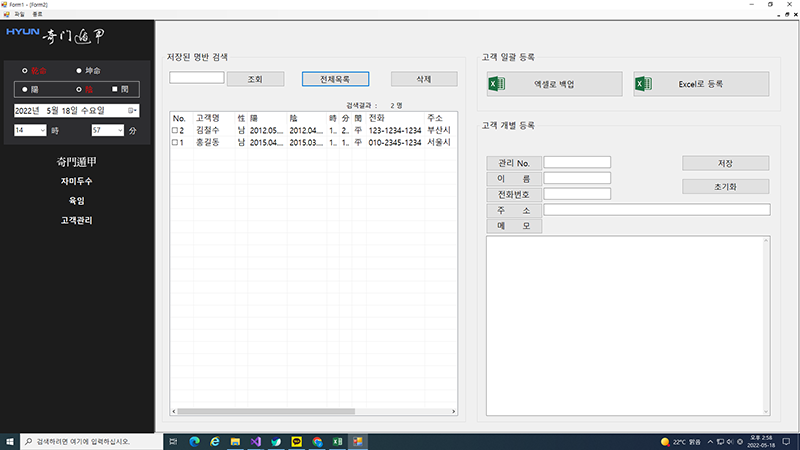Click the app icon in the menu bar
The width and height of the screenshot is (800, 450).
tap(6, 14)
